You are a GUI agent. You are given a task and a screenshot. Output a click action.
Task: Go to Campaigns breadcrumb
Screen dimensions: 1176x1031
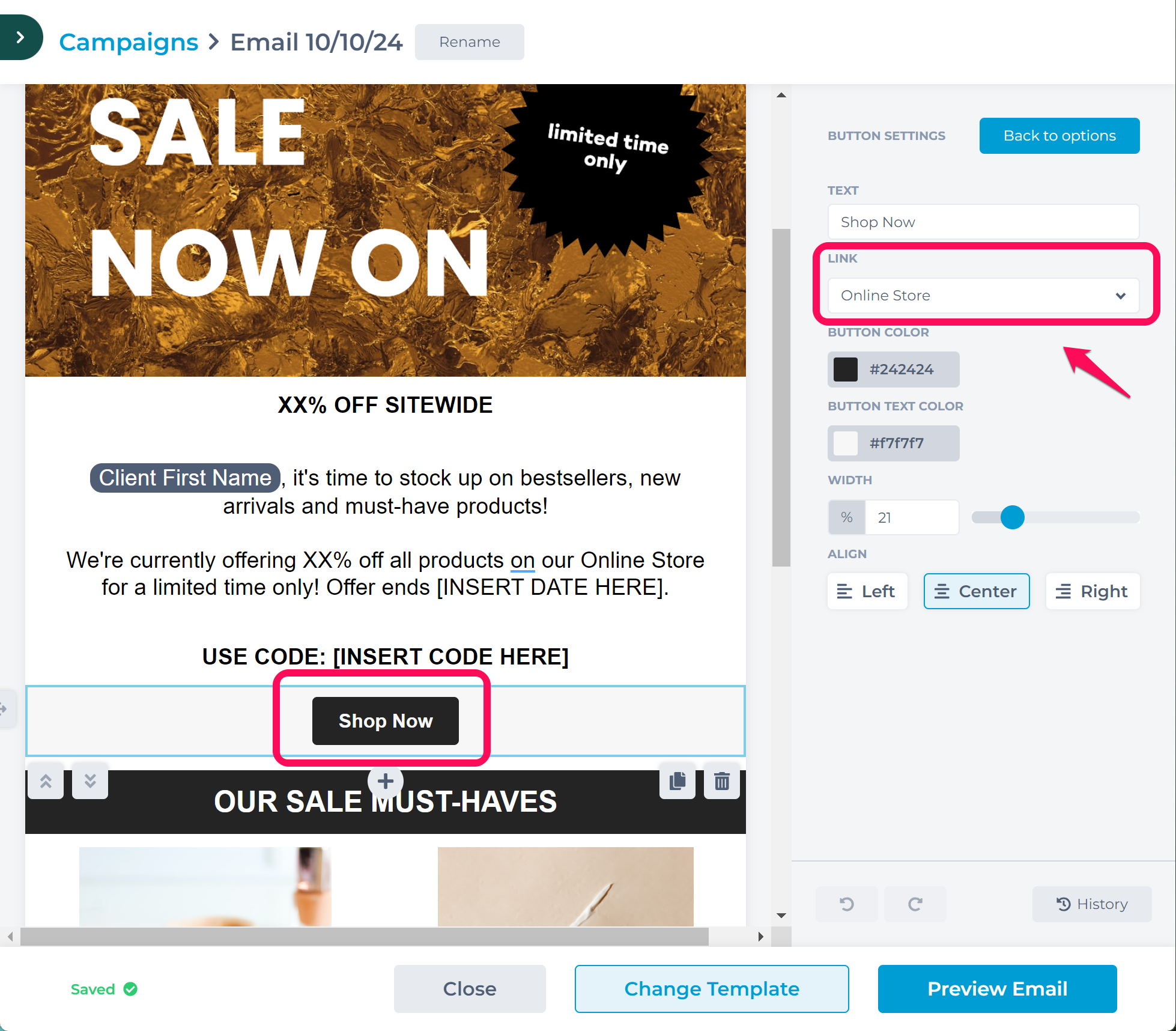click(129, 42)
